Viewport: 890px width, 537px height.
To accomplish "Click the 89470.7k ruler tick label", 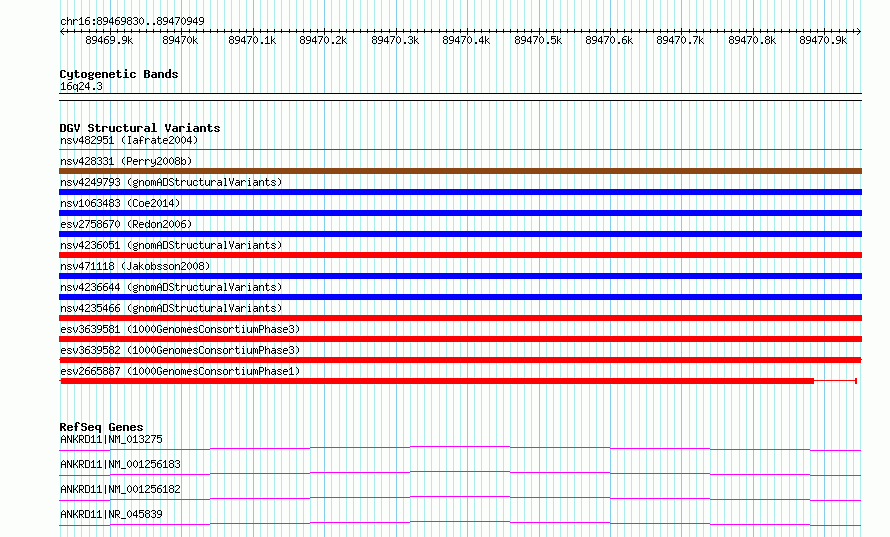I will click(680, 40).
